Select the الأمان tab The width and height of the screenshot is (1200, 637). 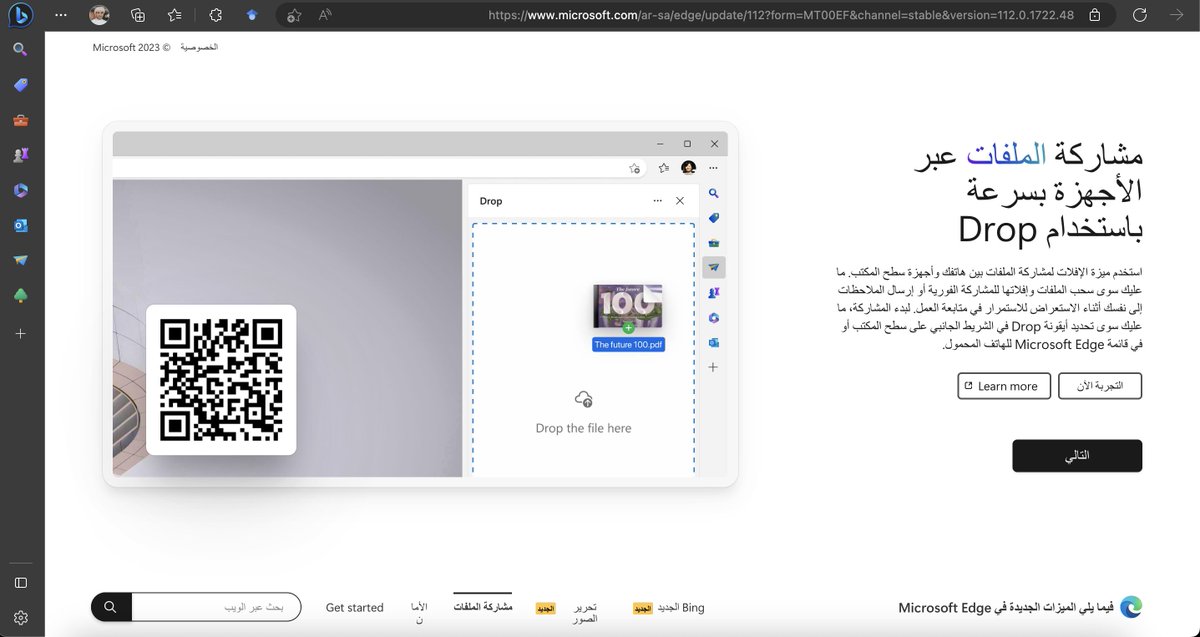pyautogui.click(x=419, y=613)
